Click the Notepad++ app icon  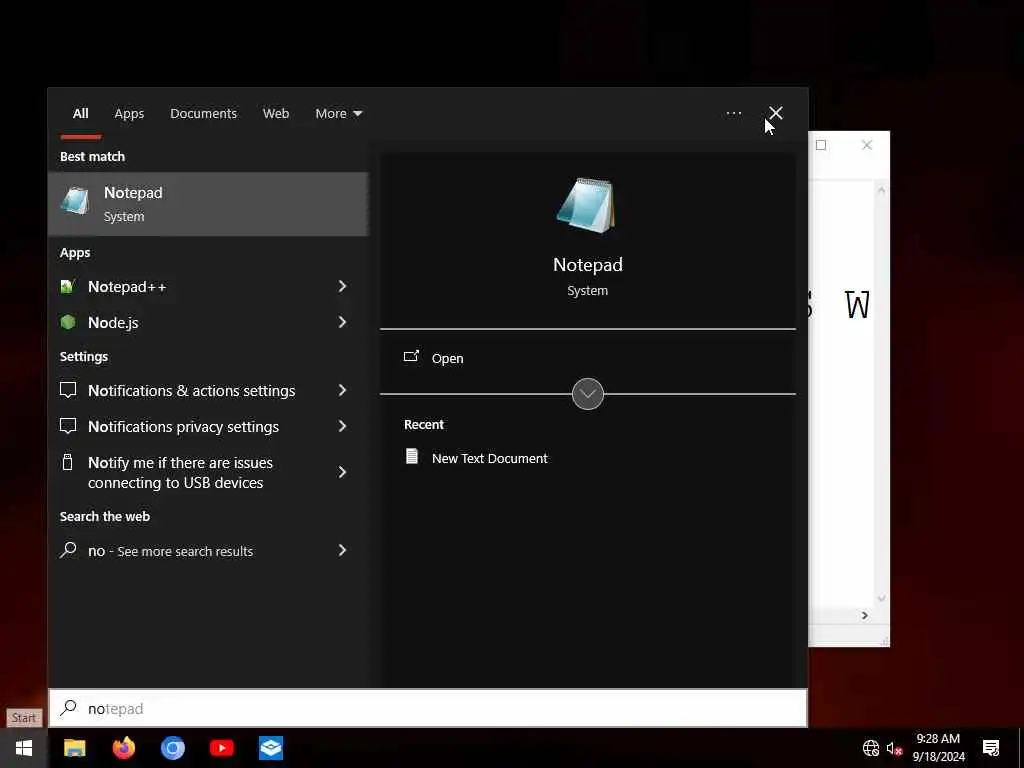pos(67,287)
